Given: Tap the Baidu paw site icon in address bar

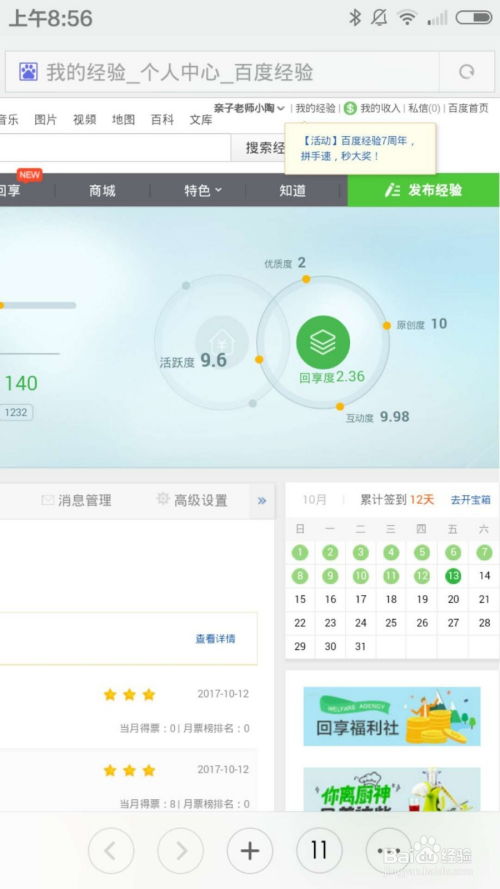Looking at the screenshot, I should coord(28,72).
